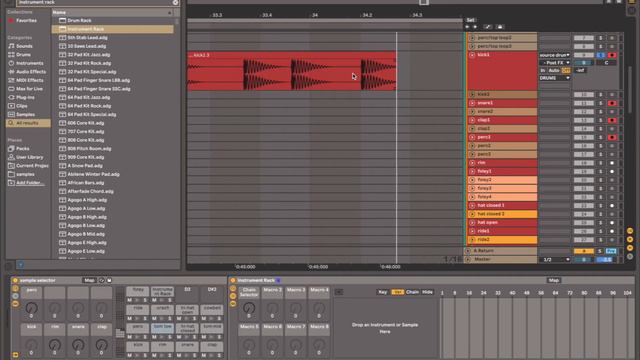Toggle arm button on kick1 track
640x360 pixels.
[612, 55]
